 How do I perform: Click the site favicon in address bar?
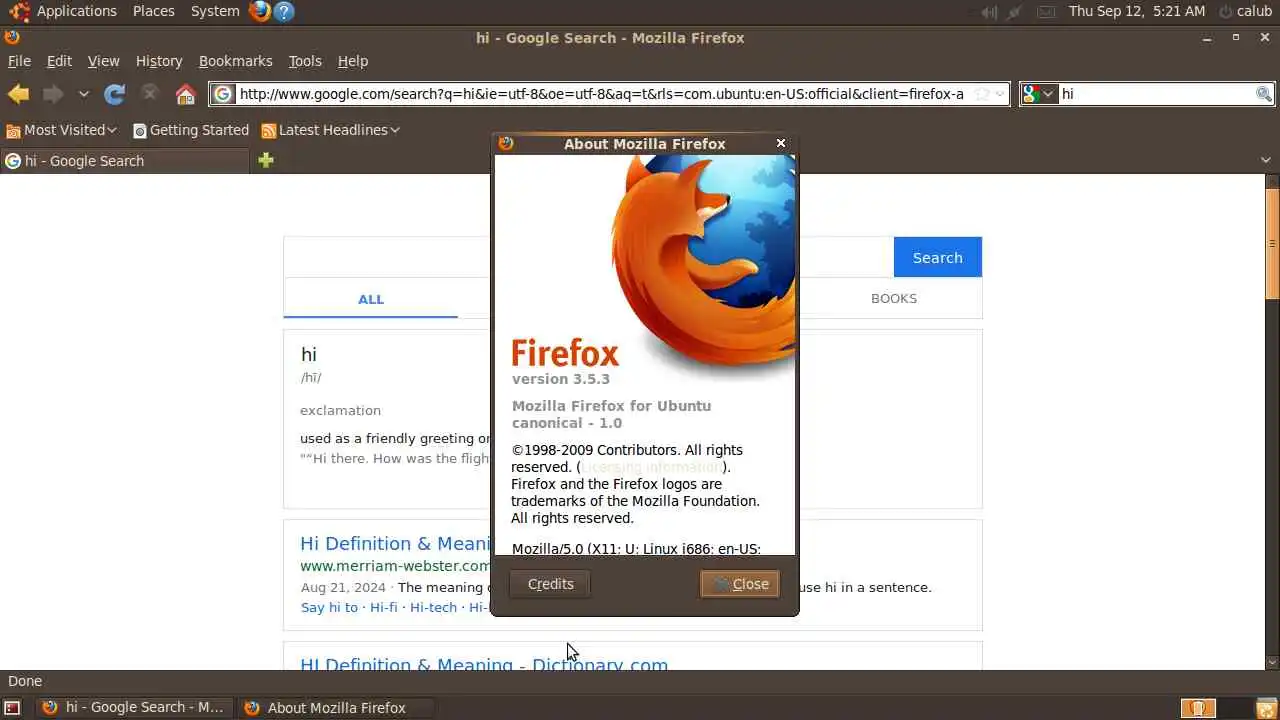[x=223, y=94]
